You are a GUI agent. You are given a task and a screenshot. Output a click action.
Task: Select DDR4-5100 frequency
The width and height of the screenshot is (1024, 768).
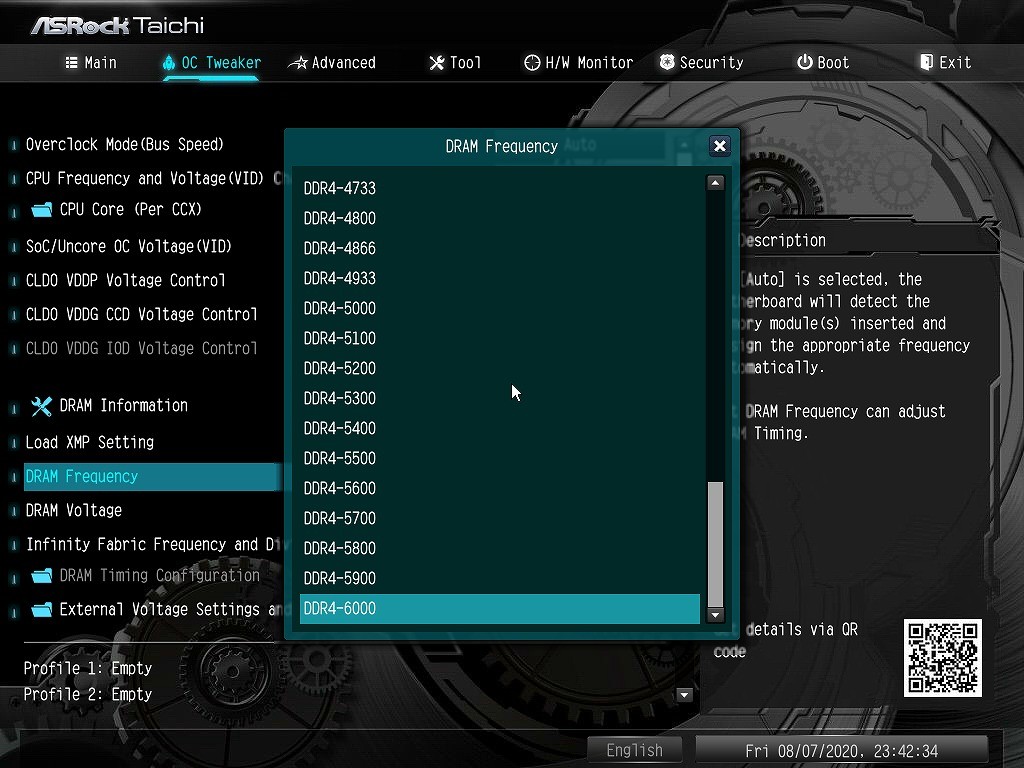500,338
